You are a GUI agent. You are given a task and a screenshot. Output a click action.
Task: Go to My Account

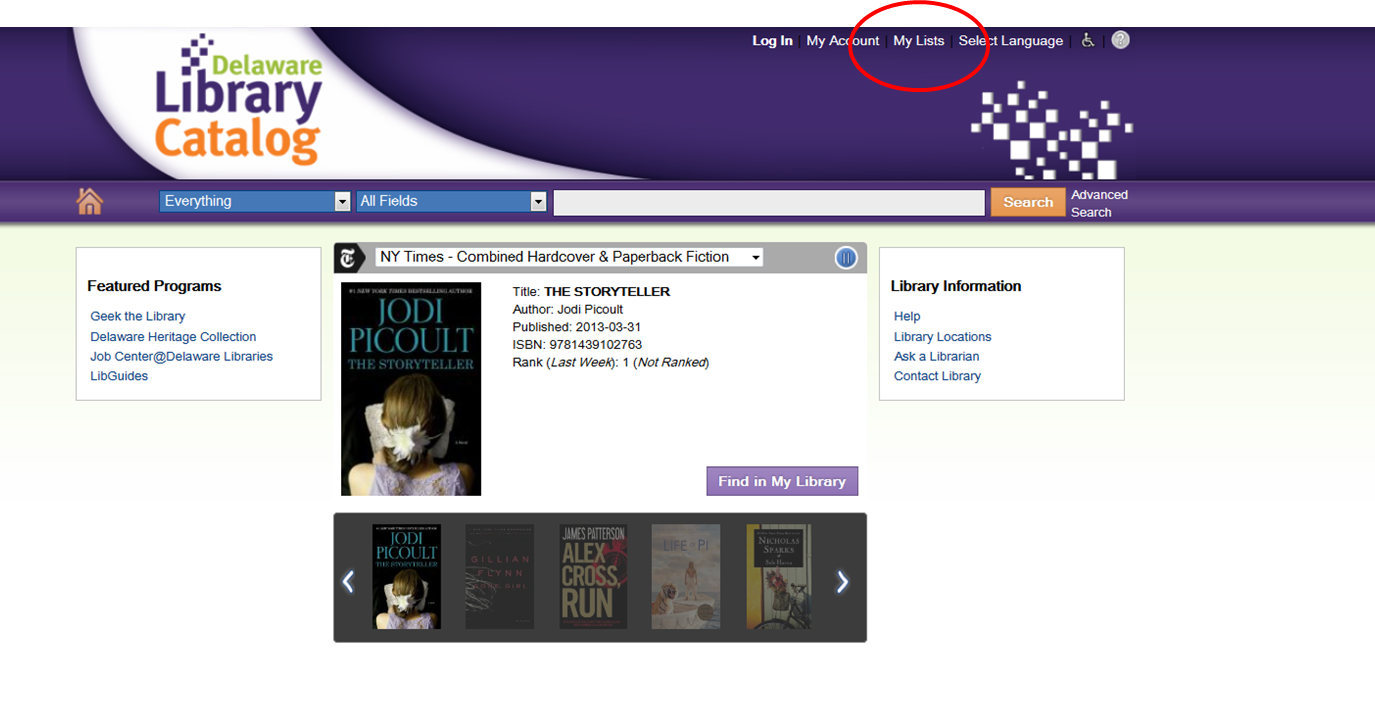click(x=842, y=41)
